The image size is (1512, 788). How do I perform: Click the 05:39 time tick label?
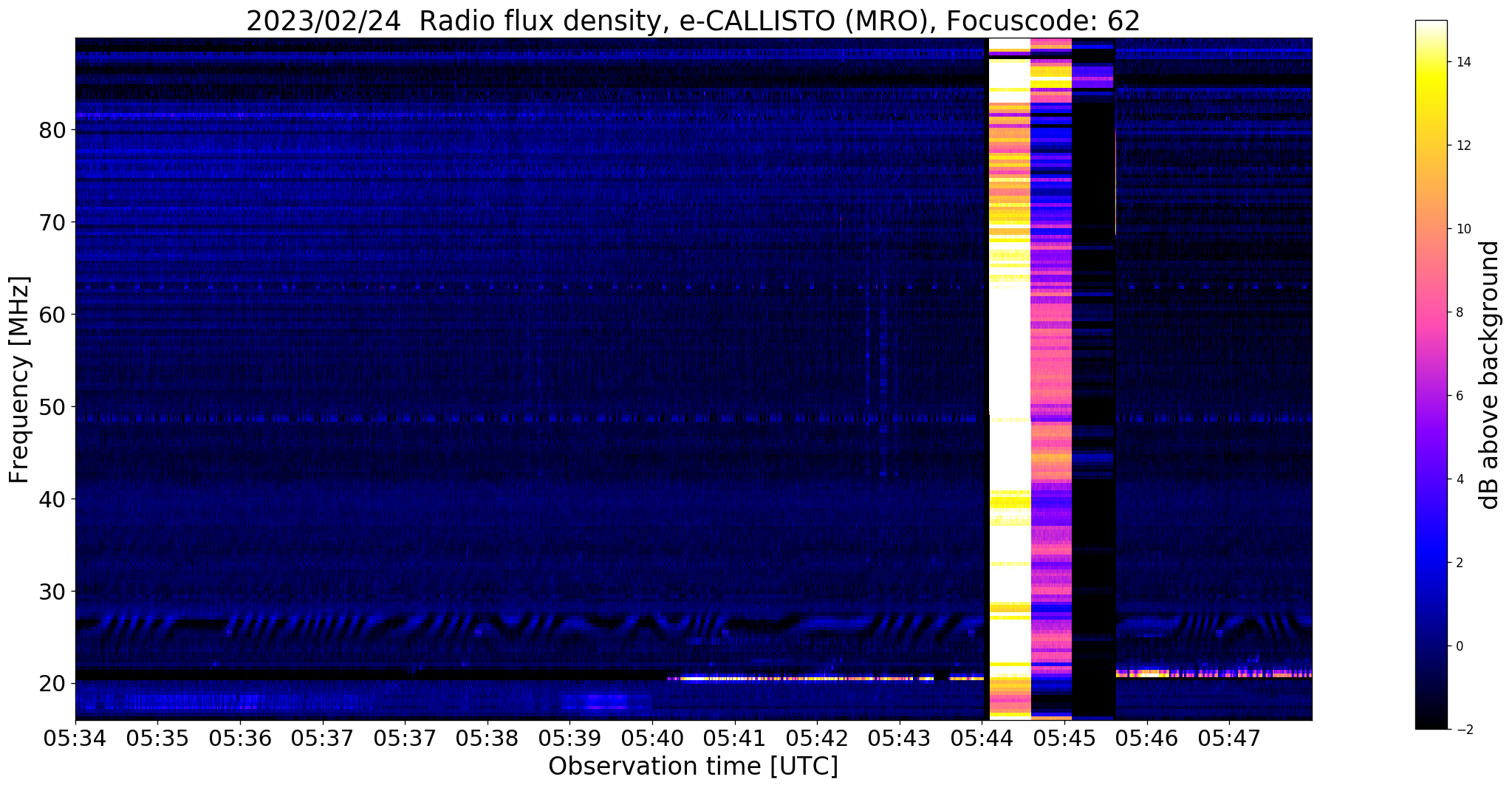coord(569,737)
